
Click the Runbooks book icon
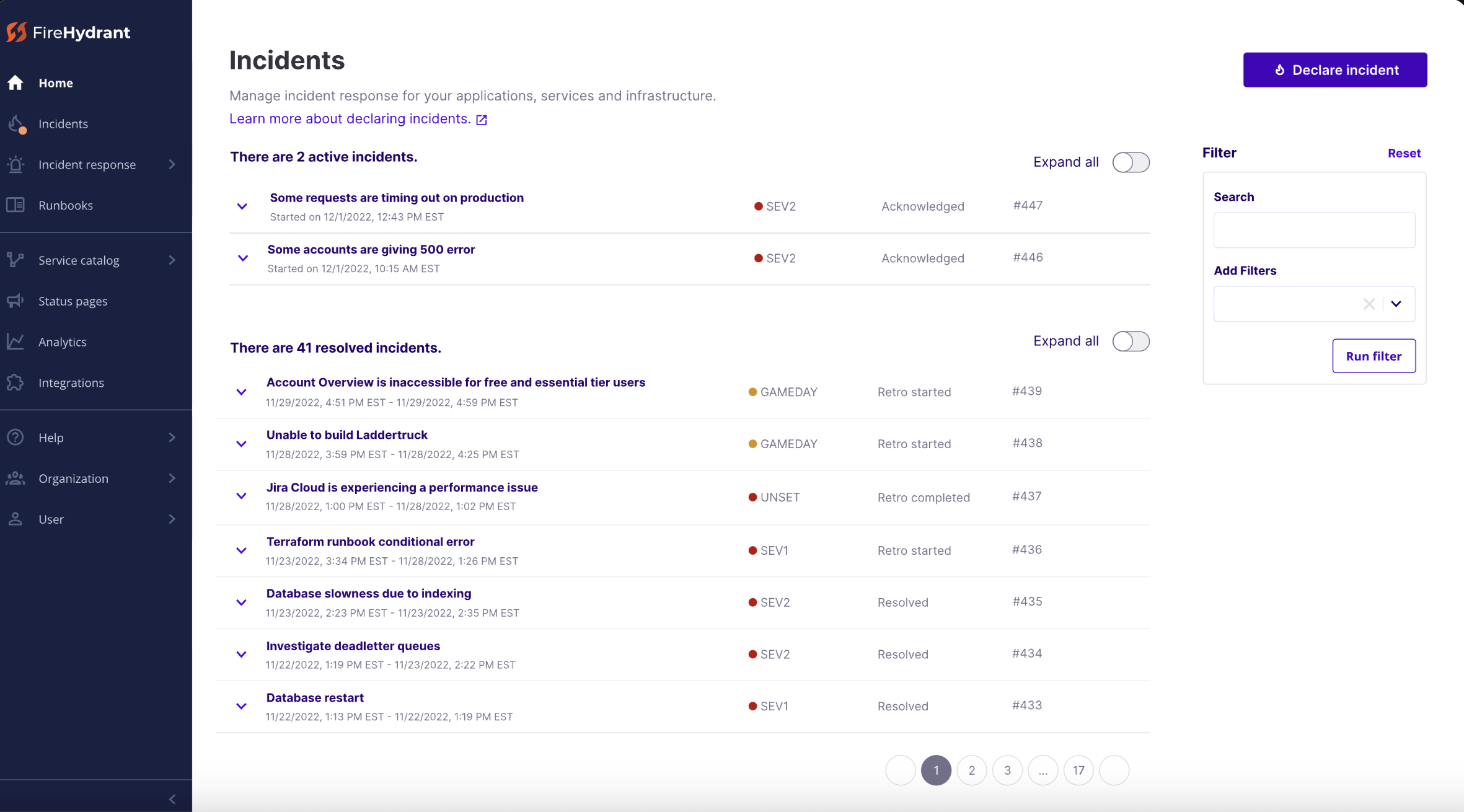[x=15, y=205]
